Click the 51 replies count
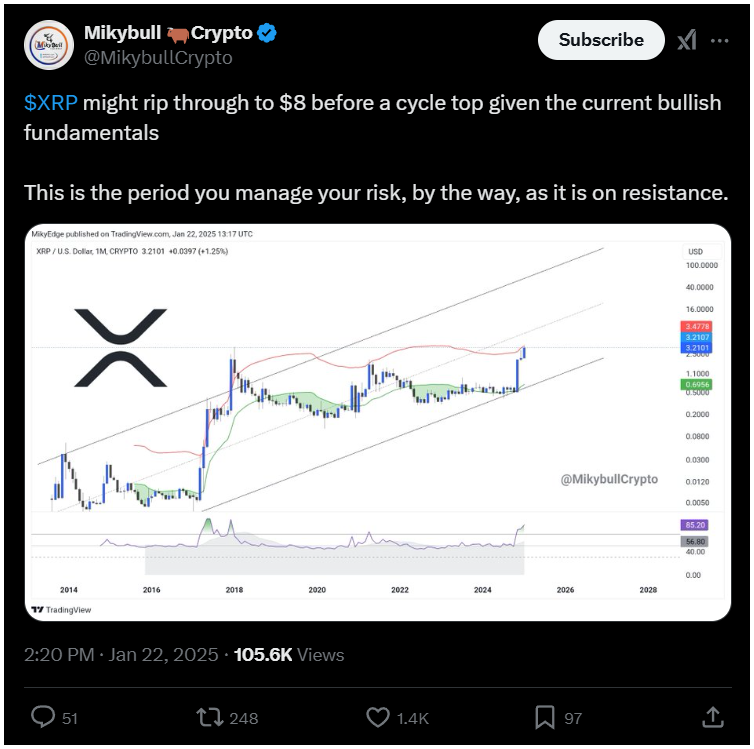The width and height of the screenshot is (754, 749). tap(70, 718)
